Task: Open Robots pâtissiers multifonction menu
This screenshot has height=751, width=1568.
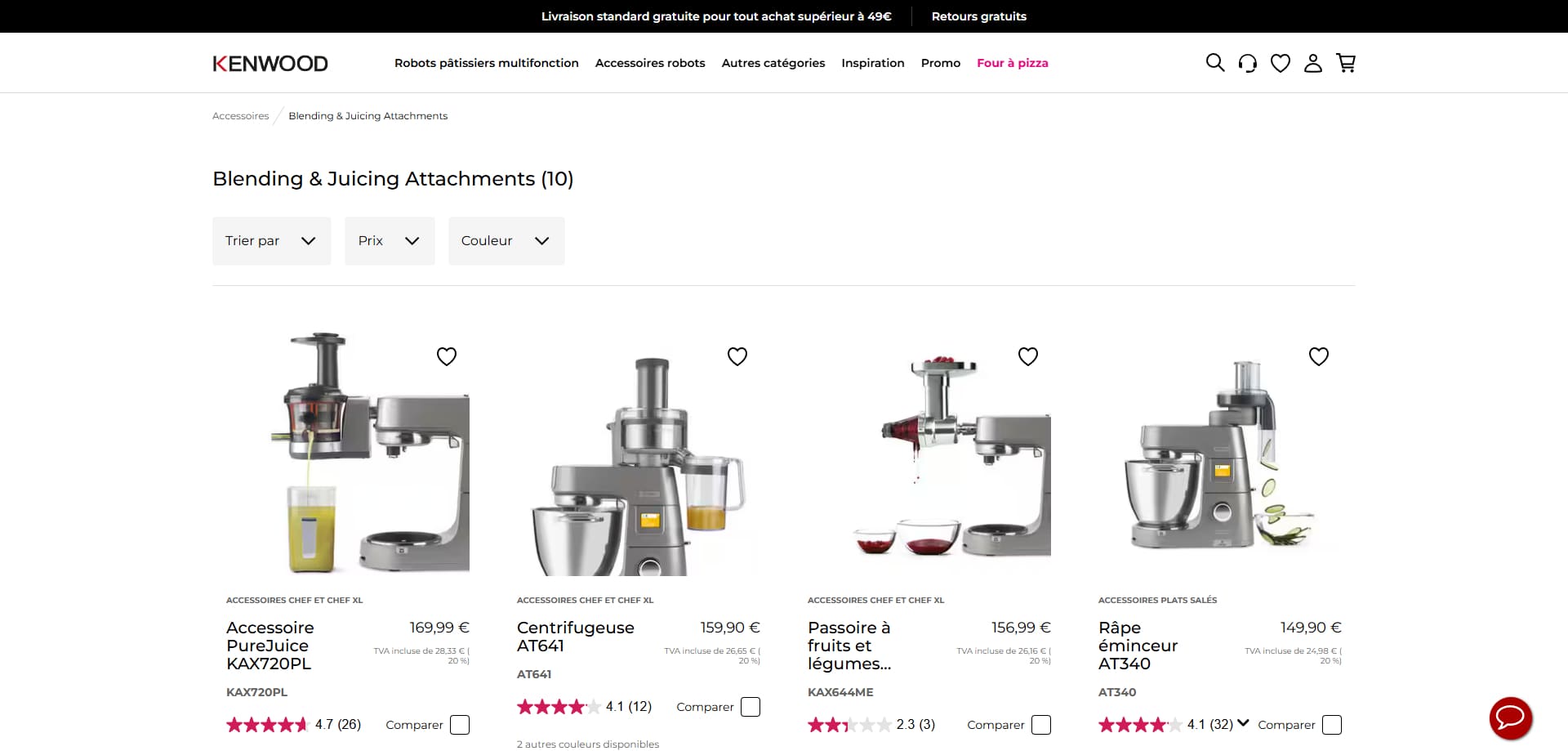Action: 487,63
